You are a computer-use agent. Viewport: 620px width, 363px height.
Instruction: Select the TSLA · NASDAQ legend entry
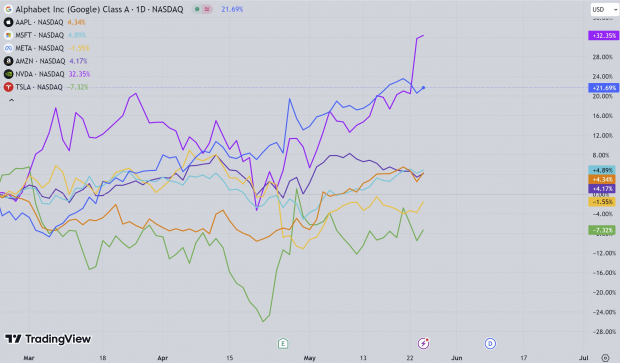pyautogui.click(x=39, y=87)
